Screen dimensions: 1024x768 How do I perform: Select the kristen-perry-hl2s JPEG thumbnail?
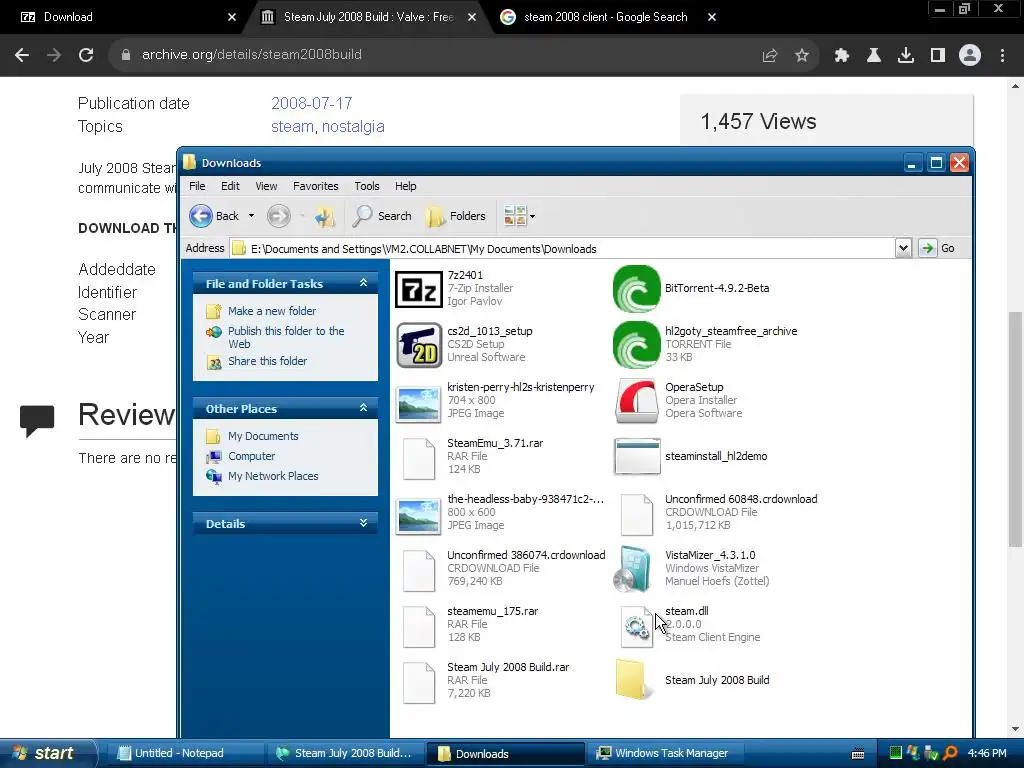[419, 404]
